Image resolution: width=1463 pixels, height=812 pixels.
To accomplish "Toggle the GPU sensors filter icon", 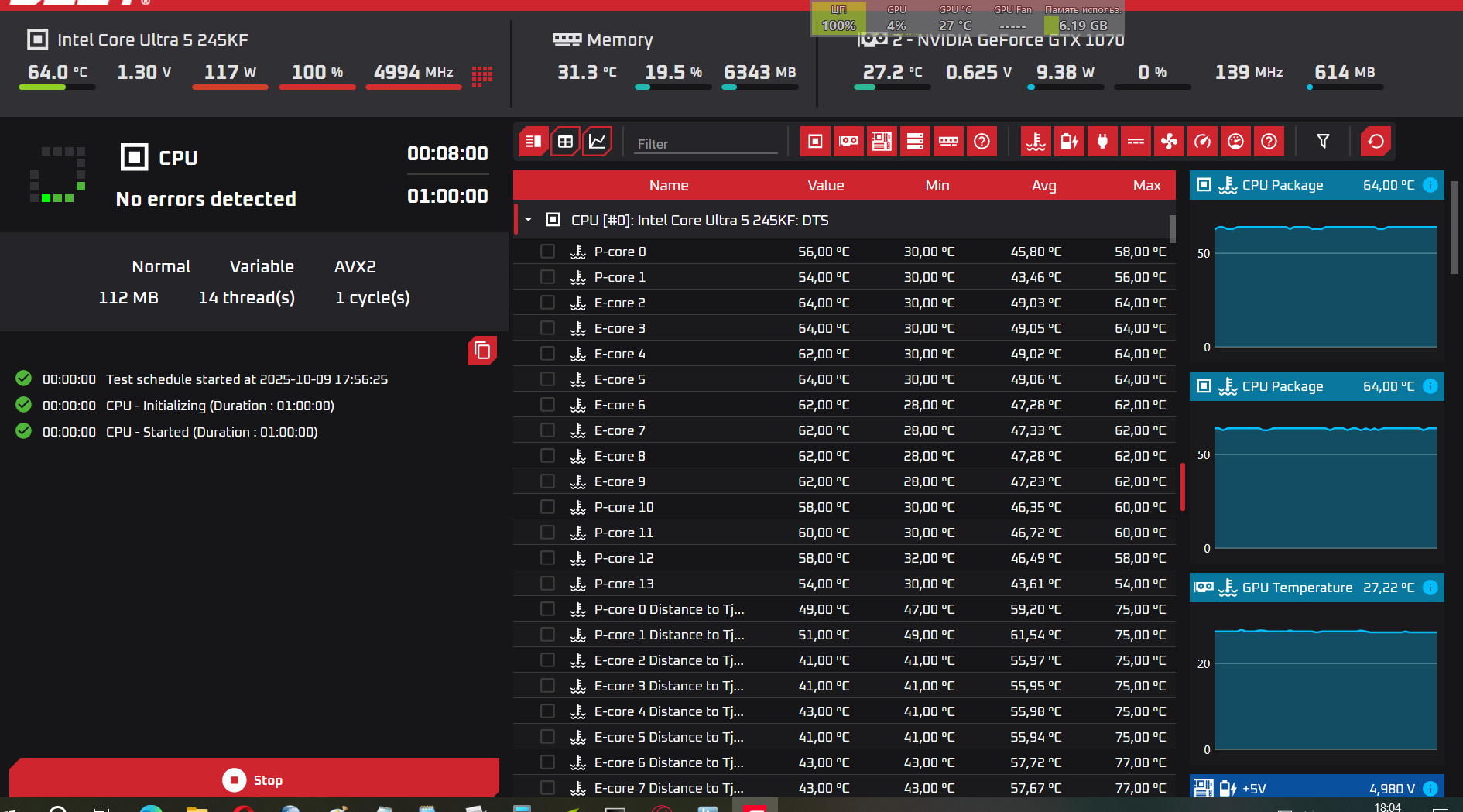I will (848, 142).
